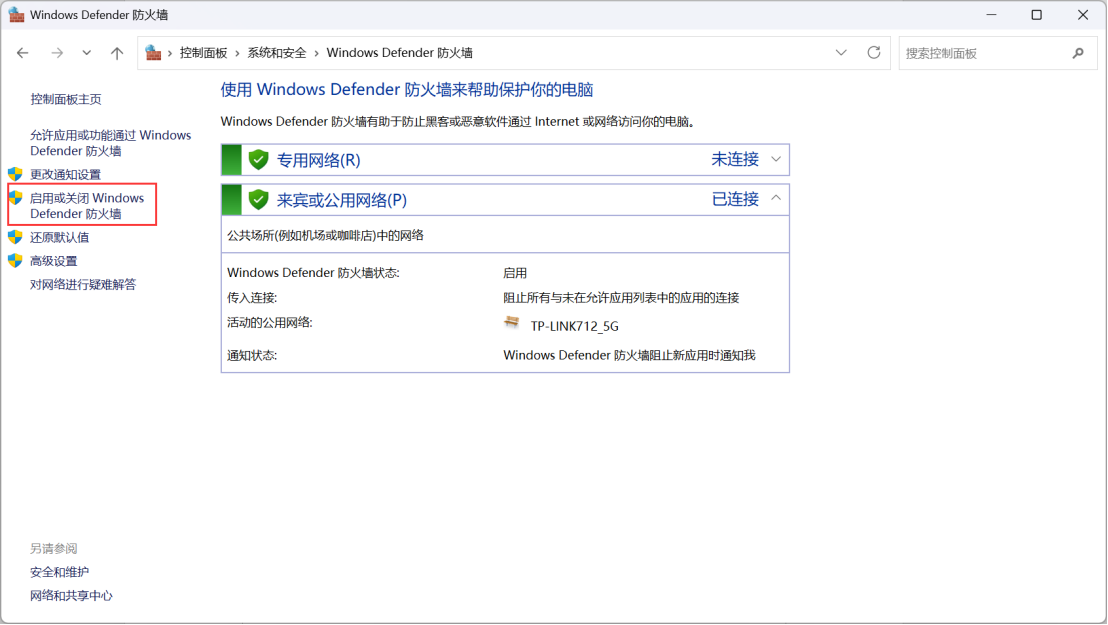
Task: Refresh the Control Panel page
Action: tap(874, 53)
